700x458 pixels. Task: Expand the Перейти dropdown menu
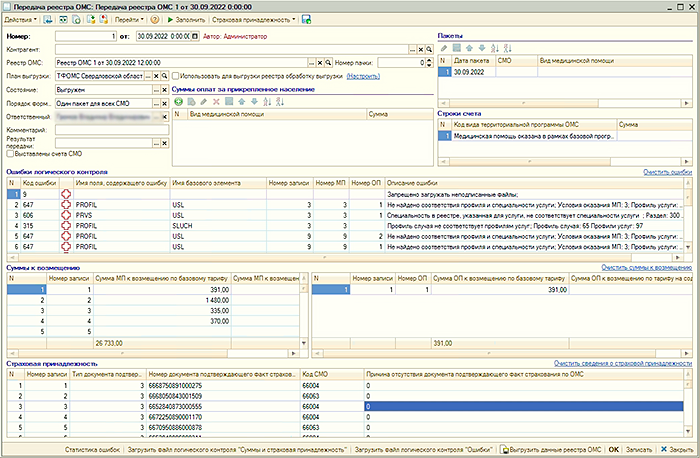click(129, 19)
